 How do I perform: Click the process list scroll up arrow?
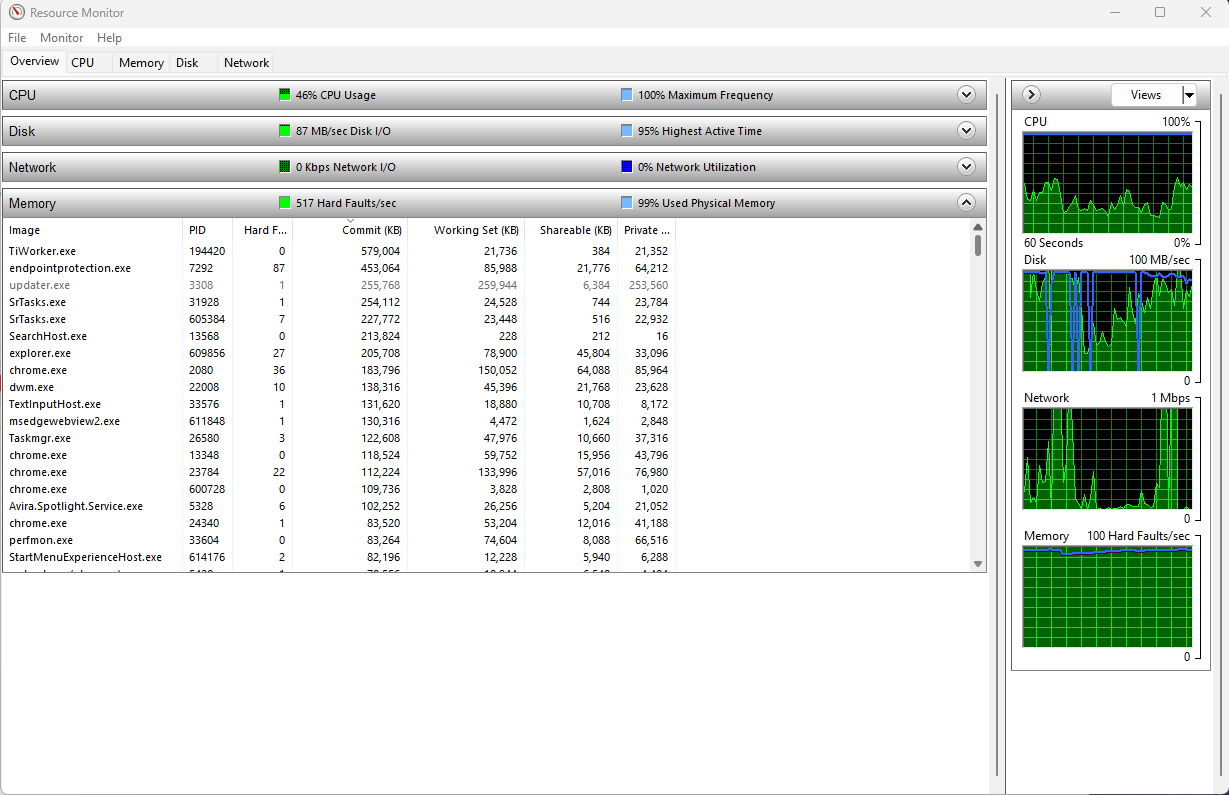tap(978, 227)
